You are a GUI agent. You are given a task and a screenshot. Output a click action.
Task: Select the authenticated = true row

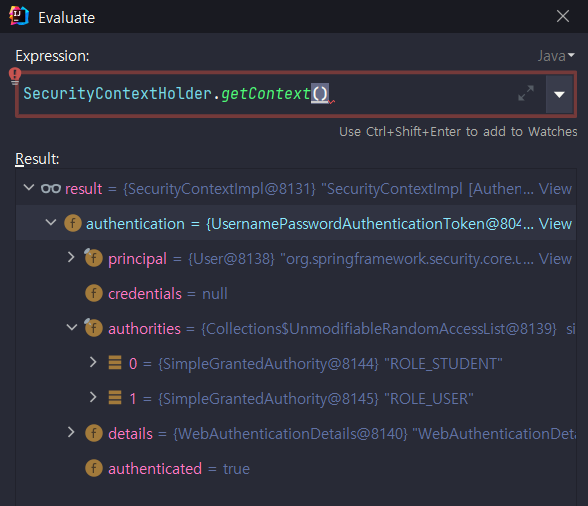[x=296, y=468]
